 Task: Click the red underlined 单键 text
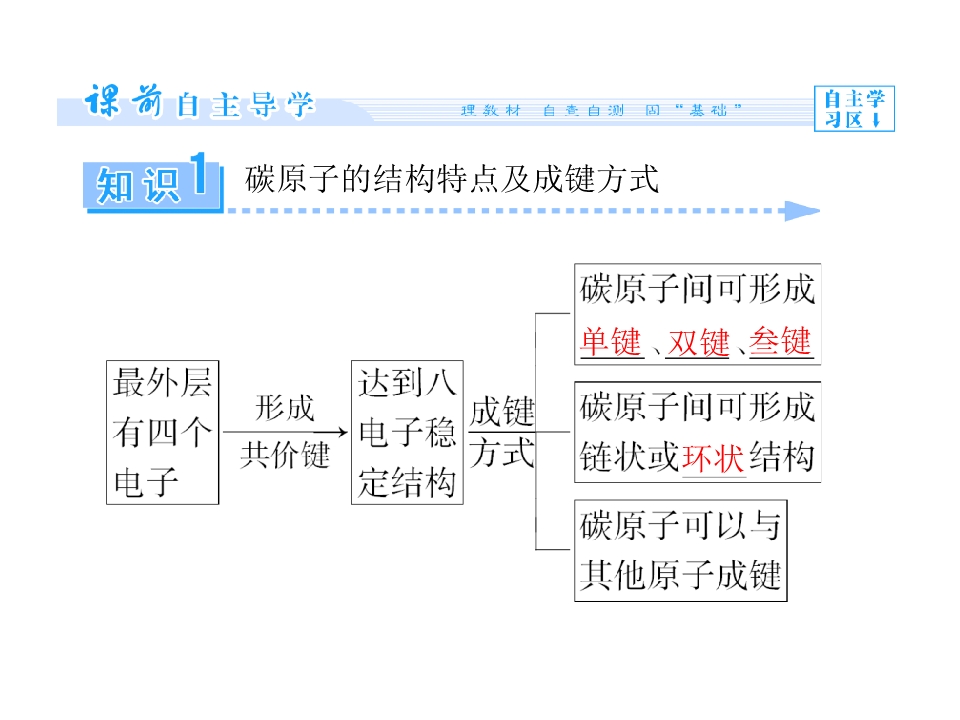pos(611,341)
